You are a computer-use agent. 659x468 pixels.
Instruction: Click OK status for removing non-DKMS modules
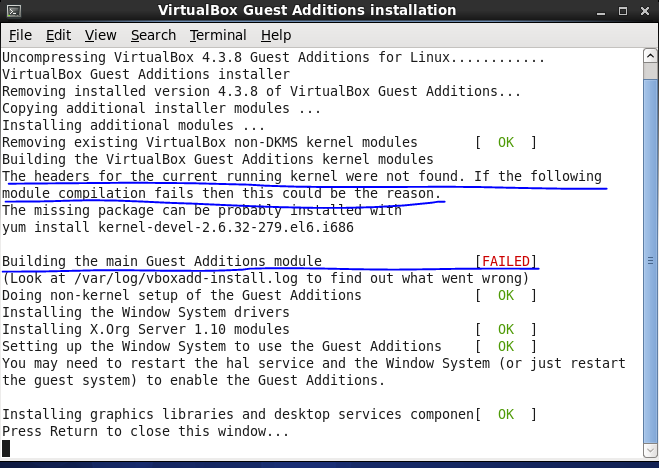click(x=506, y=142)
